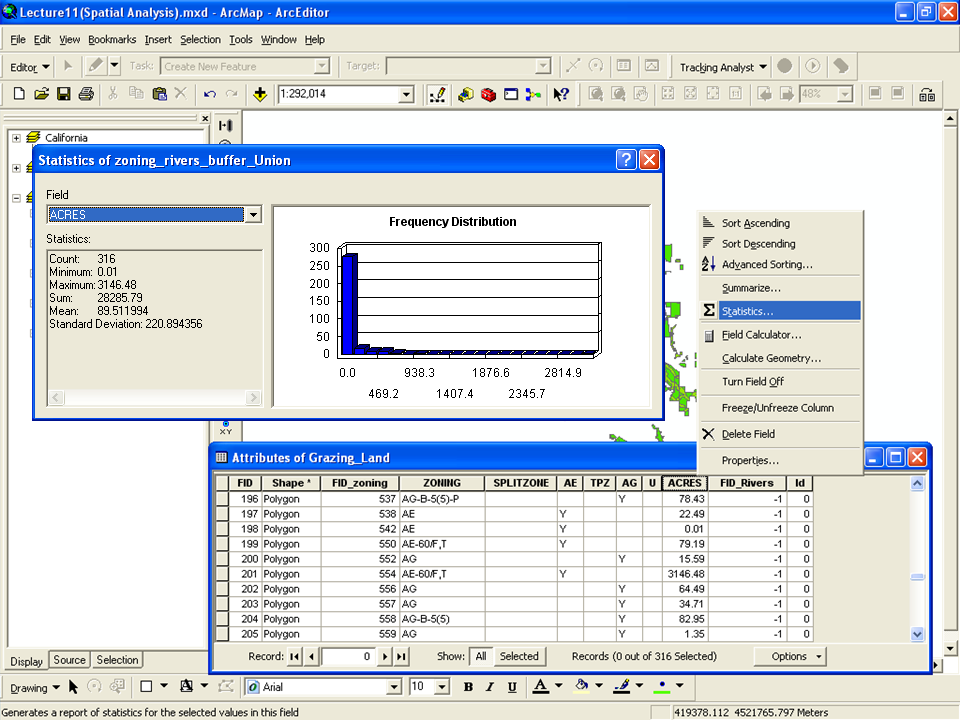The width and height of the screenshot is (960, 720).
Task: Expand the California layer in table of contents
Action: point(17,138)
